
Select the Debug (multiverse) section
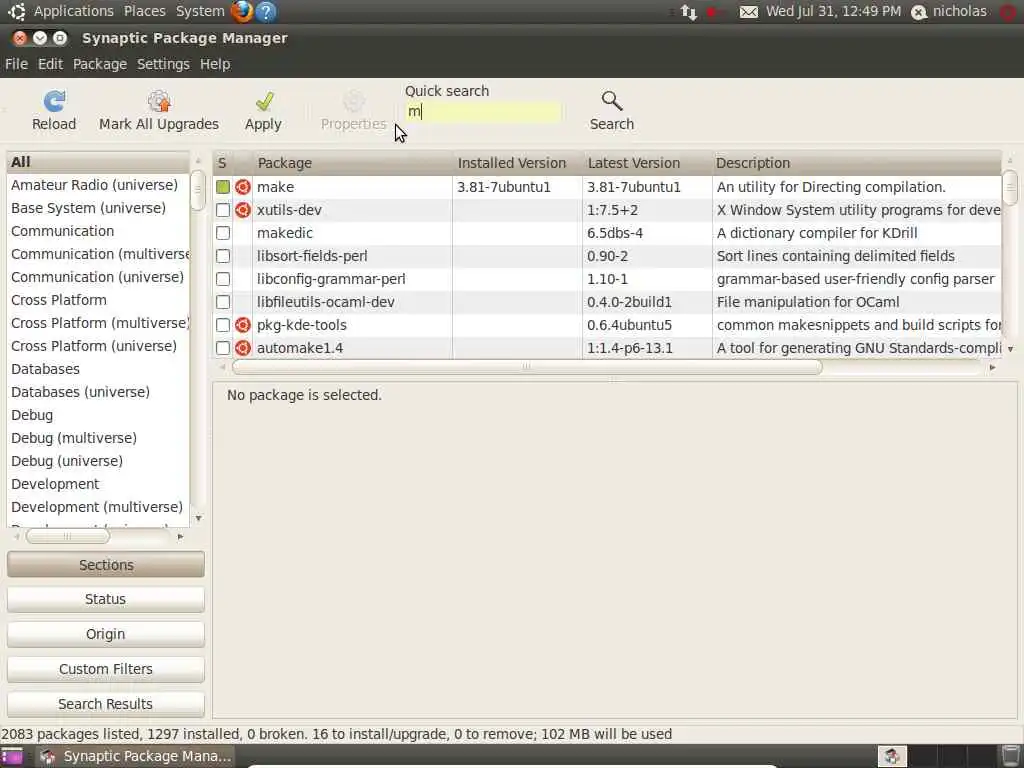98,438
